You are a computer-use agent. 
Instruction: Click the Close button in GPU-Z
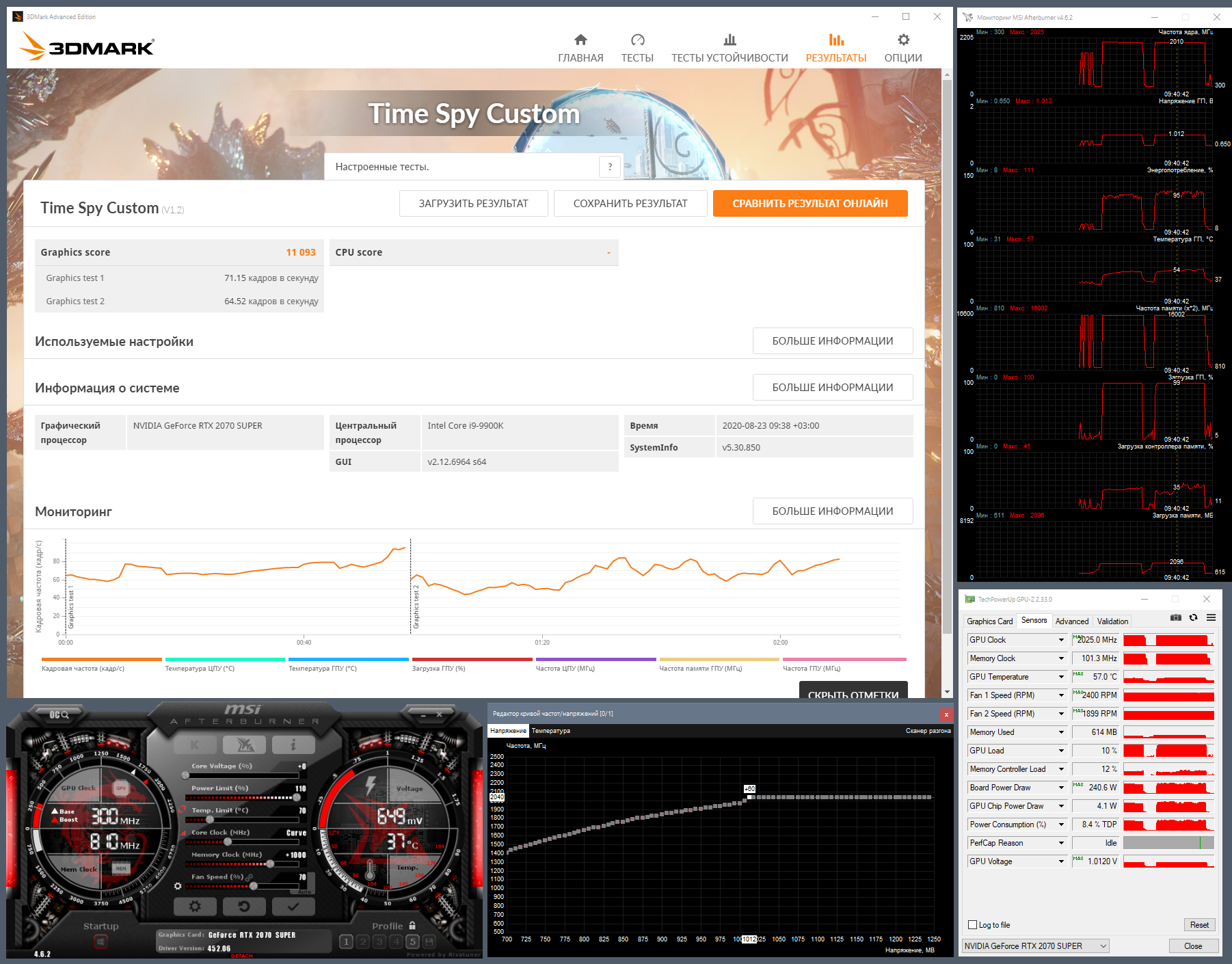tap(1193, 946)
